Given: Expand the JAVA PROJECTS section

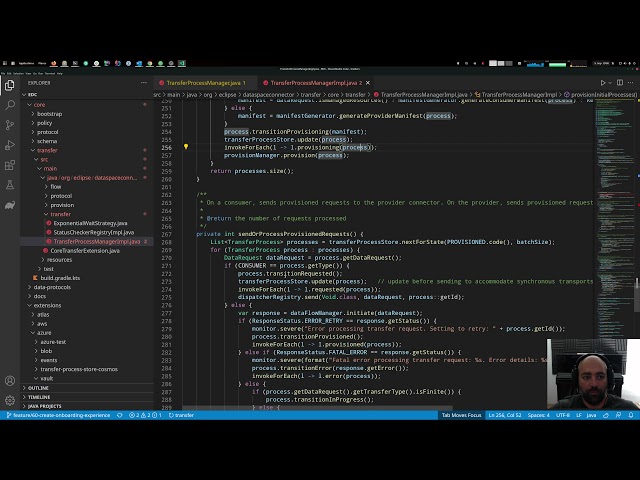Looking at the screenshot, I should point(45,406).
